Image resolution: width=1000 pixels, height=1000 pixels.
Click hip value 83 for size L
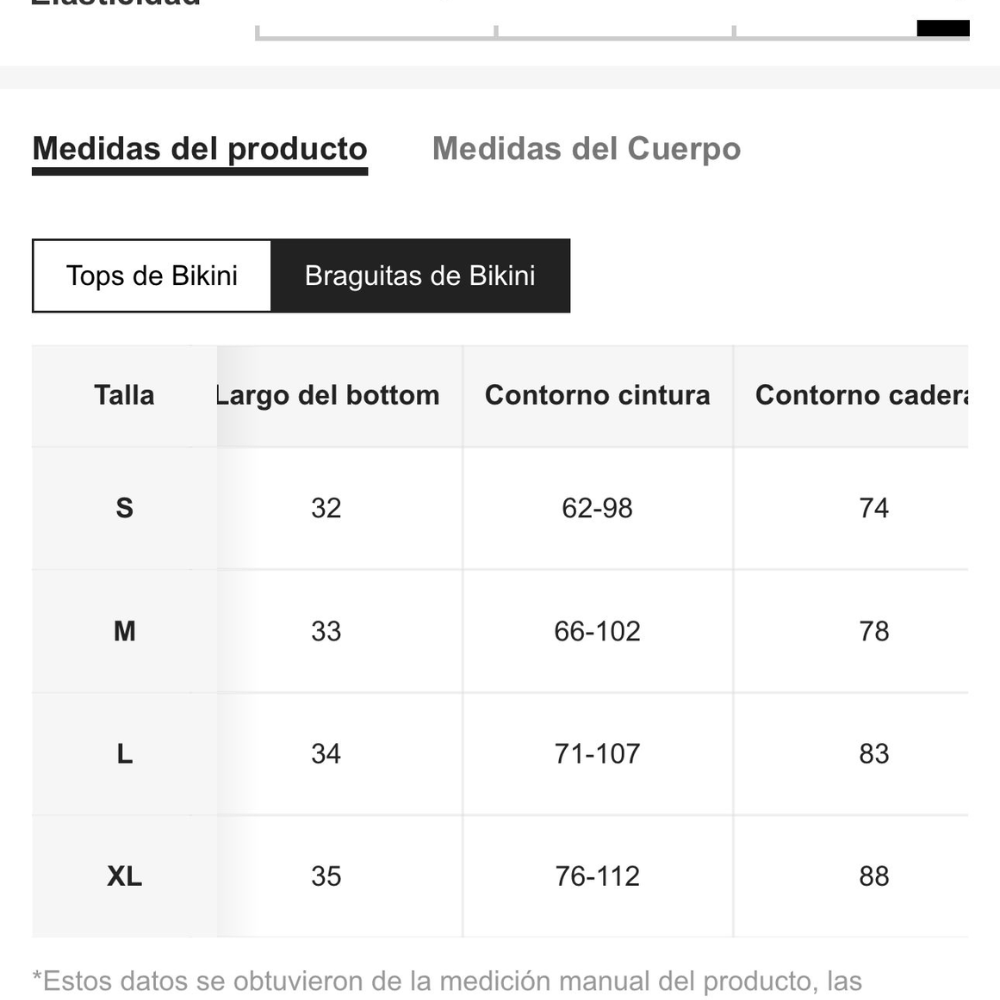(x=873, y=754)
